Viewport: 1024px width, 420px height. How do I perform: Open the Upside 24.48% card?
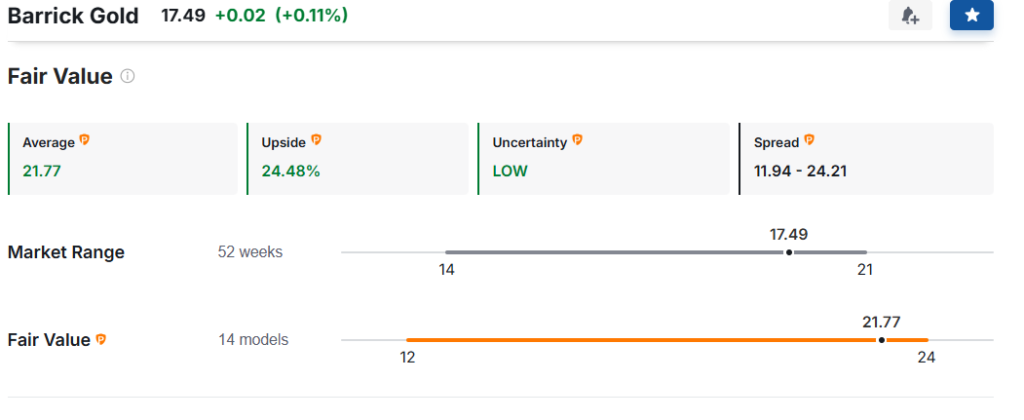358,159
